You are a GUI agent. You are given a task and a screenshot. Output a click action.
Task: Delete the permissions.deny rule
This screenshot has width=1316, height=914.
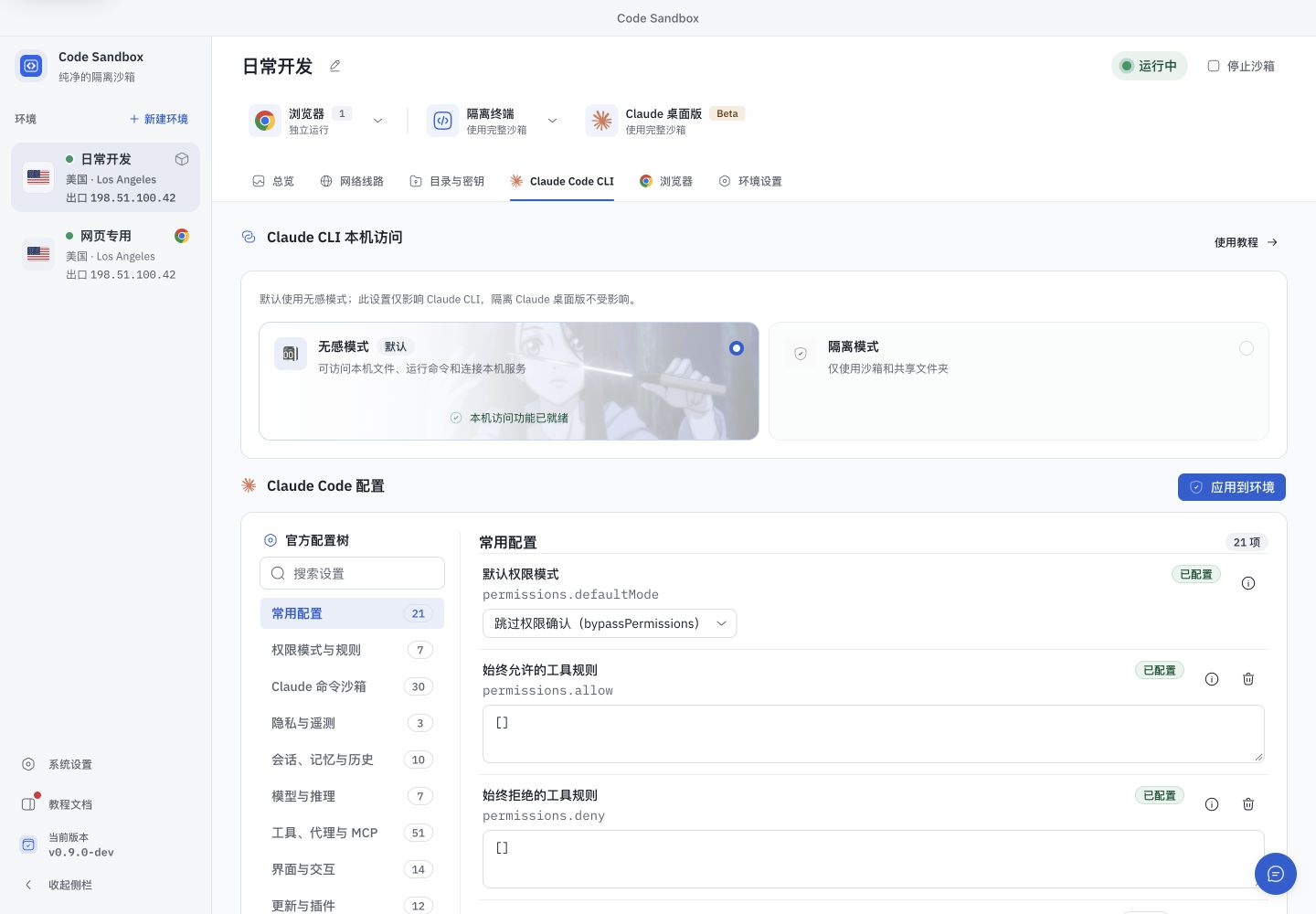[1248, 804]
